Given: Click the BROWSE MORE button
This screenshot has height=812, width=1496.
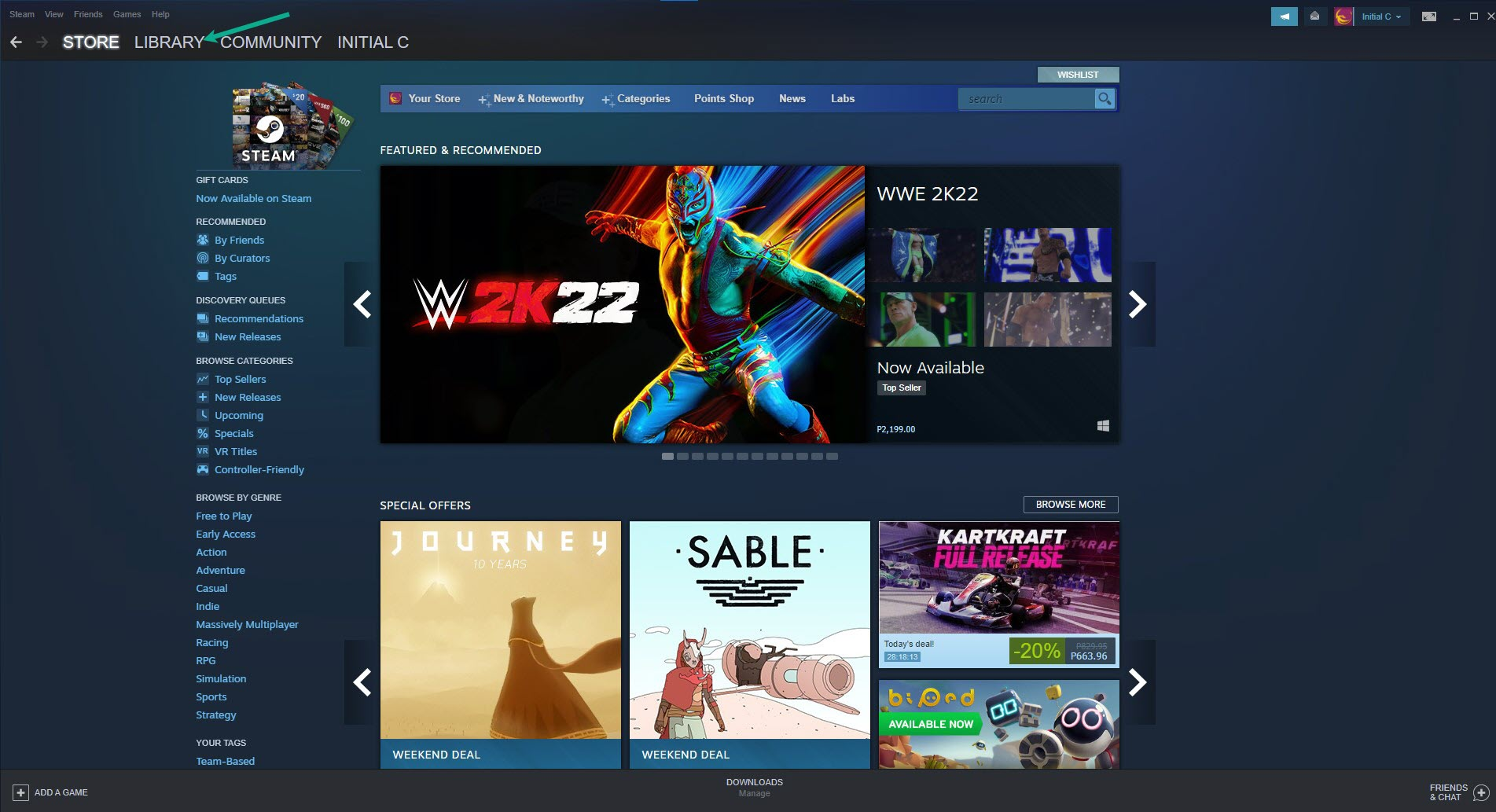Looking at the screenshot, I should pyautogui.click(x=1071, y=505).
